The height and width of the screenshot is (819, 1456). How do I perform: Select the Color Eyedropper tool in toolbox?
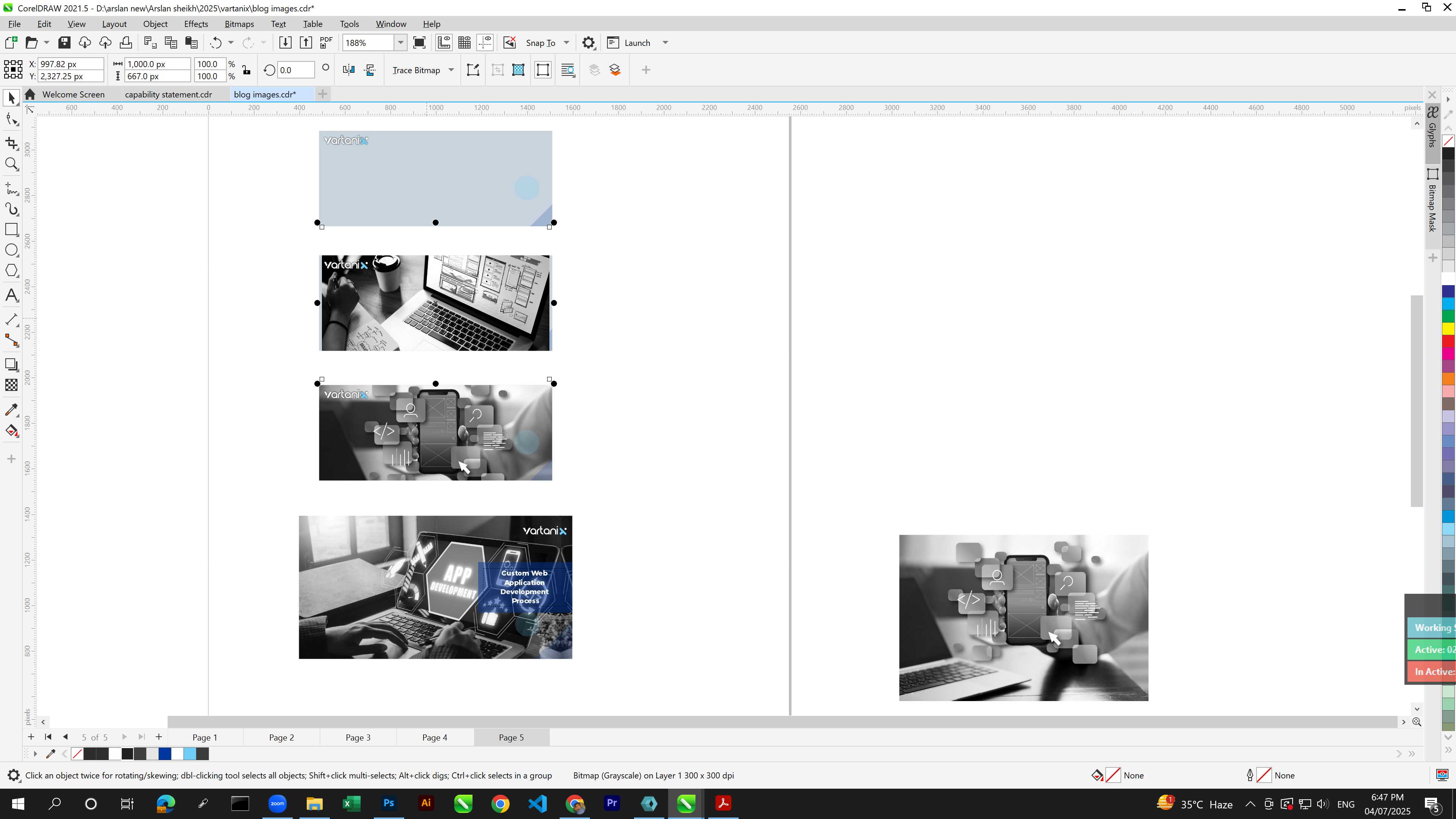[11, 410]
